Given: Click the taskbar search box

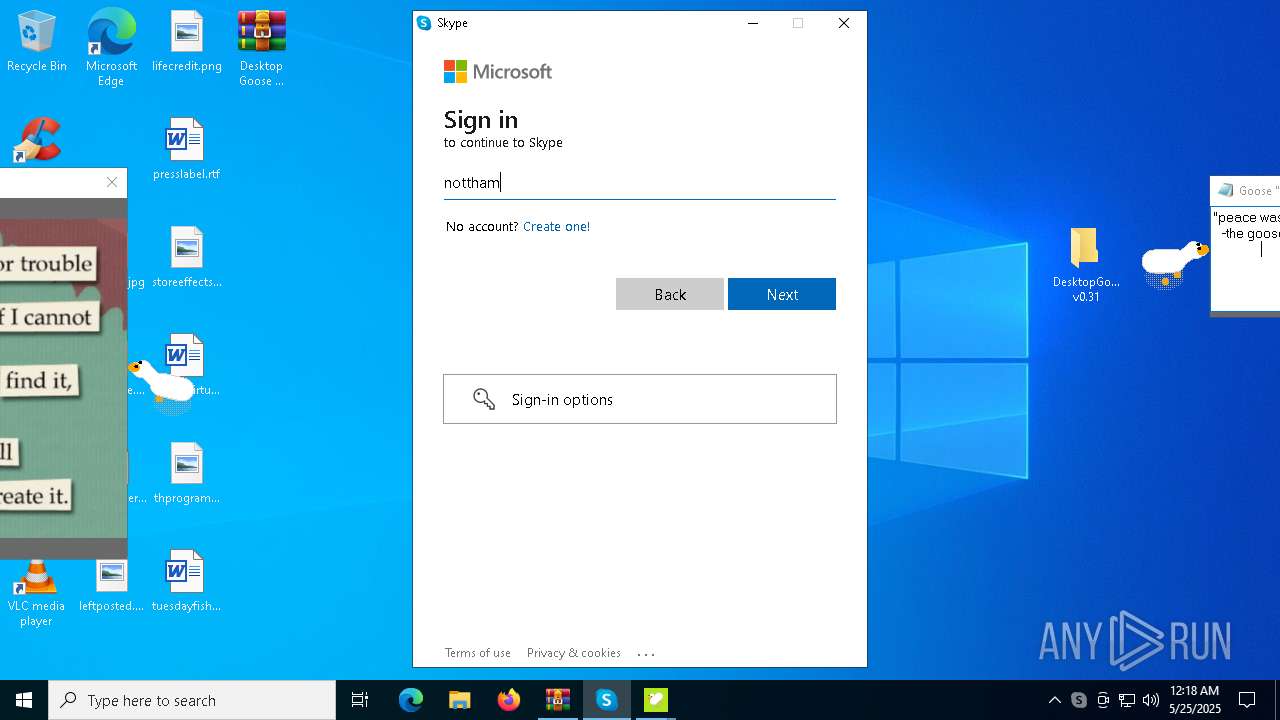Looking at the screenshot, I should click(x=192, y=700).
